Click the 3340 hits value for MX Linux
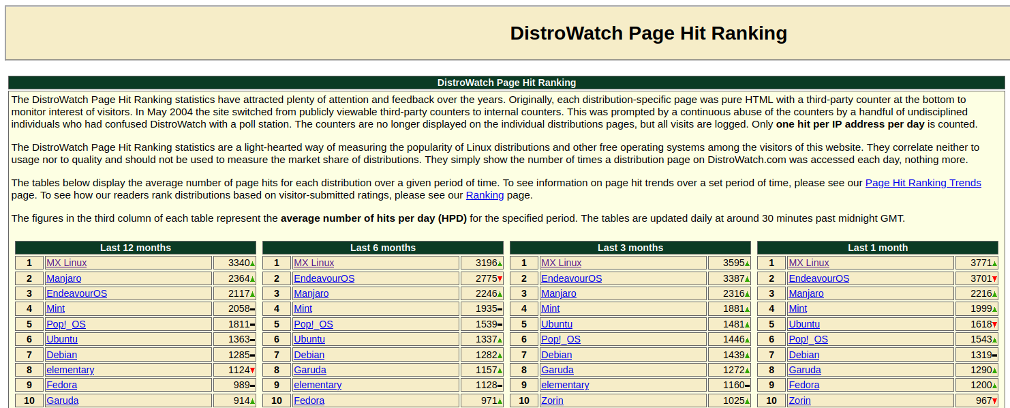 tap(239, 262)
